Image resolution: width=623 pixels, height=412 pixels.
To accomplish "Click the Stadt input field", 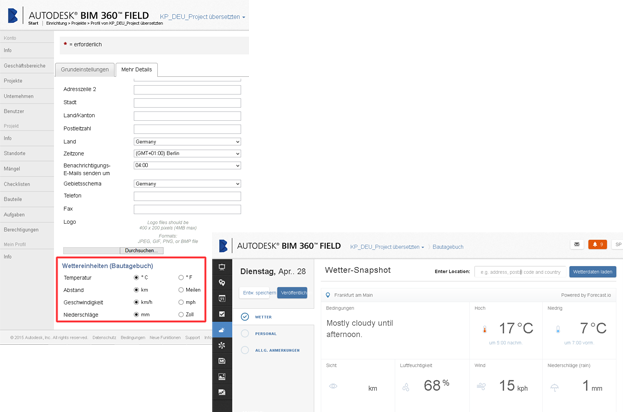I will point(187,103).
